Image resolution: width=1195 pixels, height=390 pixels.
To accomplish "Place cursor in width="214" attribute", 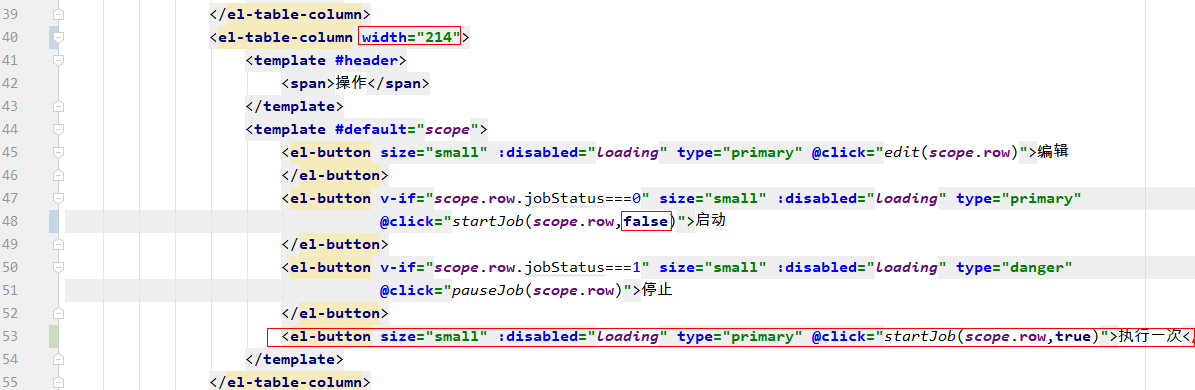I will [x=411, y=37].
